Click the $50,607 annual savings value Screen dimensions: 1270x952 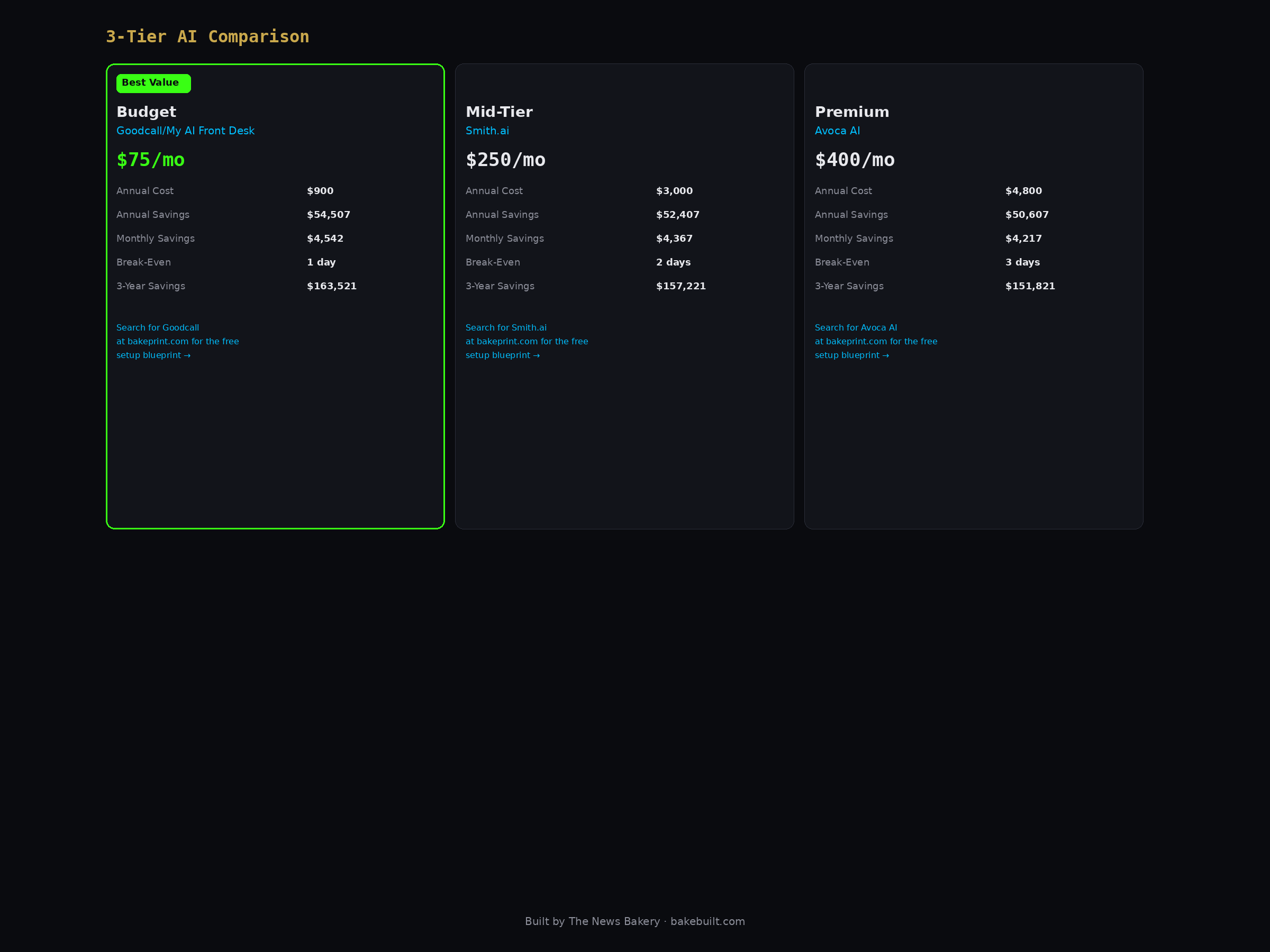click(x=1027, y=215)
